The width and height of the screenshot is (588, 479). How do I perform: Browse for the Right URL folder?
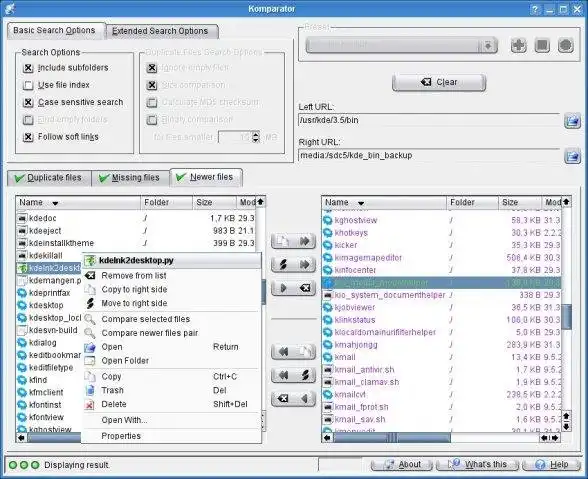[x=572, y=156]
